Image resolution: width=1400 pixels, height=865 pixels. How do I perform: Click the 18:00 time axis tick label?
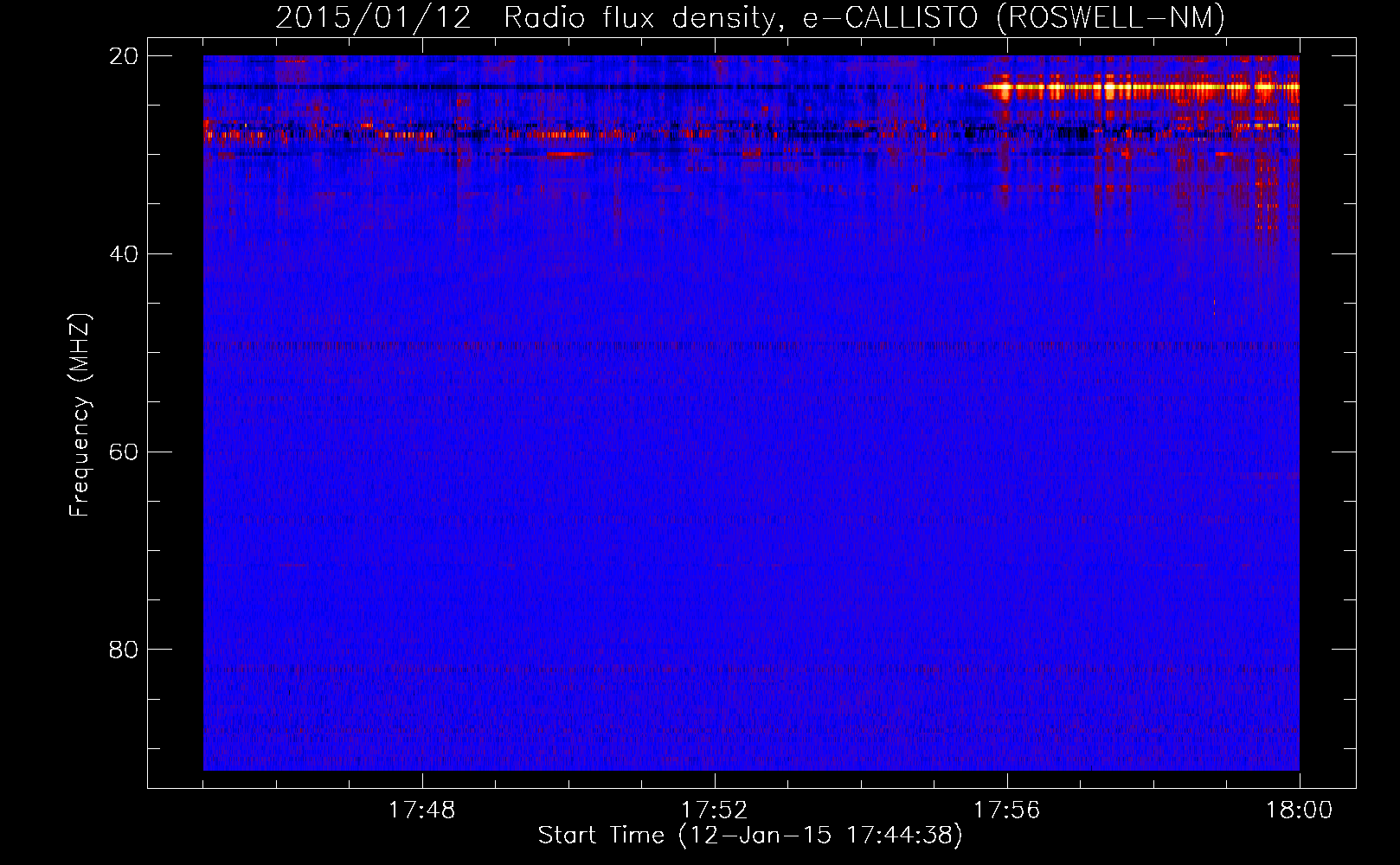click(1299, 811)
